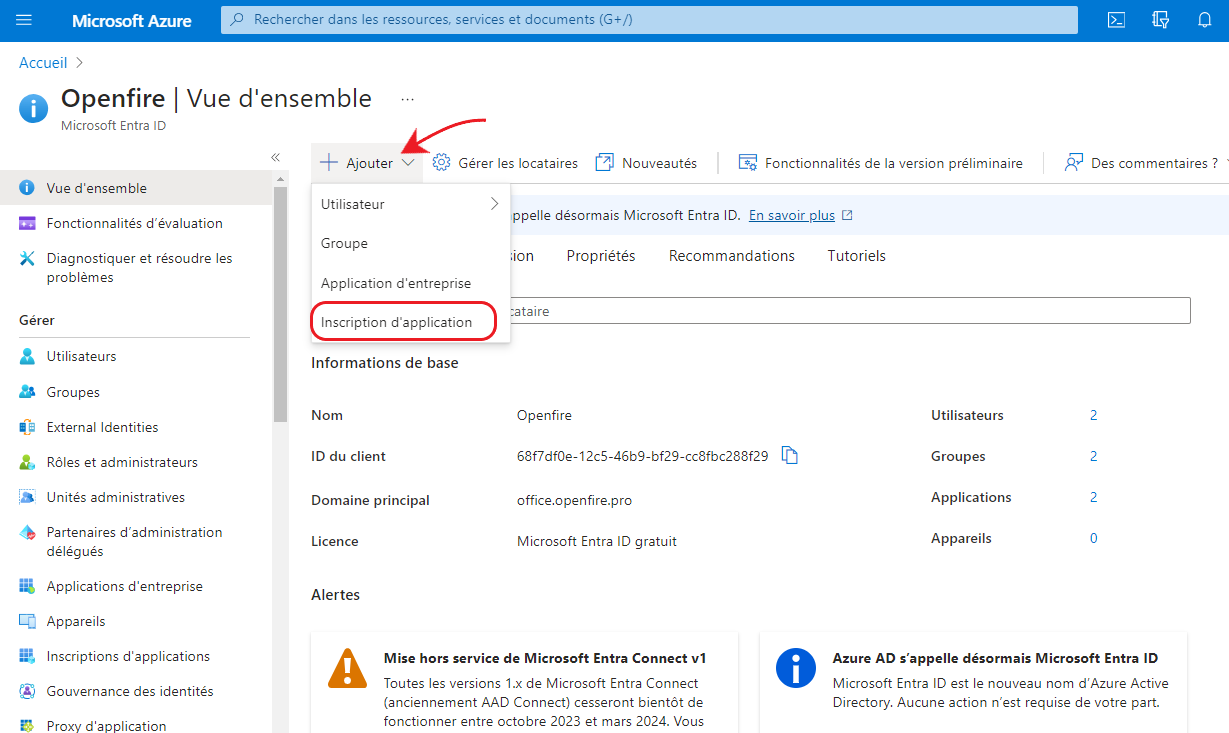The image size is (1229, 733).
Task: Go back via Accueil breadcrumb
Action: [x=43, y=63]
